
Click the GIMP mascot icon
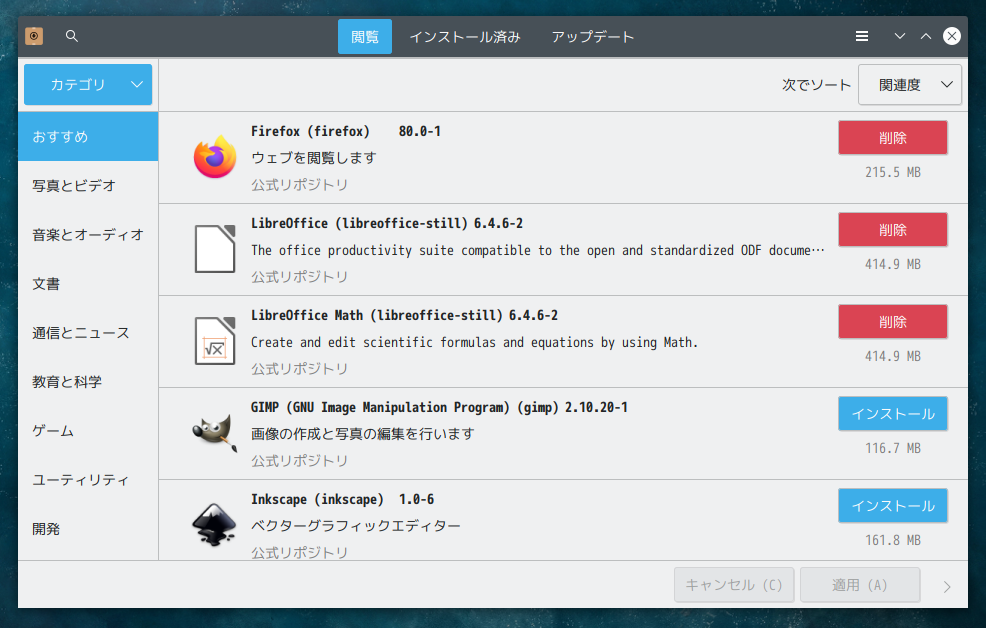pyautogui.click(x=214, y=432)
